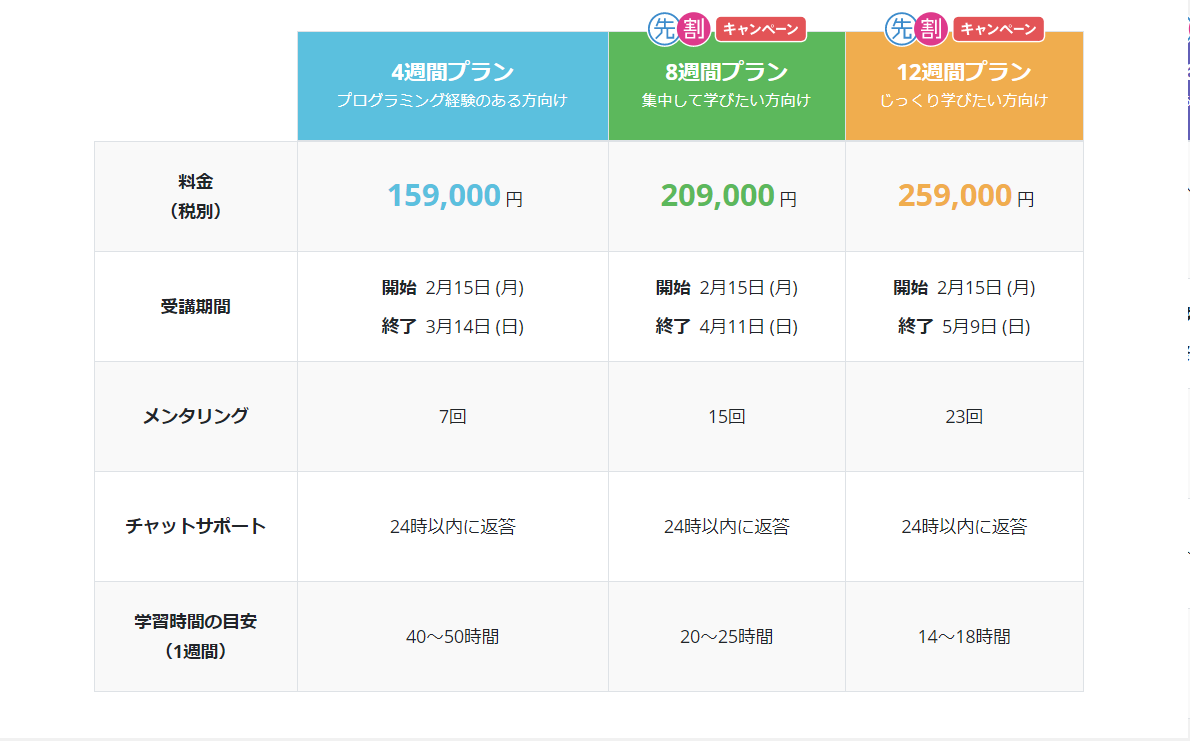Click the pink 割 badge above 12週間プラン
Screen dimensions: 1190x741
click(930, 29)
